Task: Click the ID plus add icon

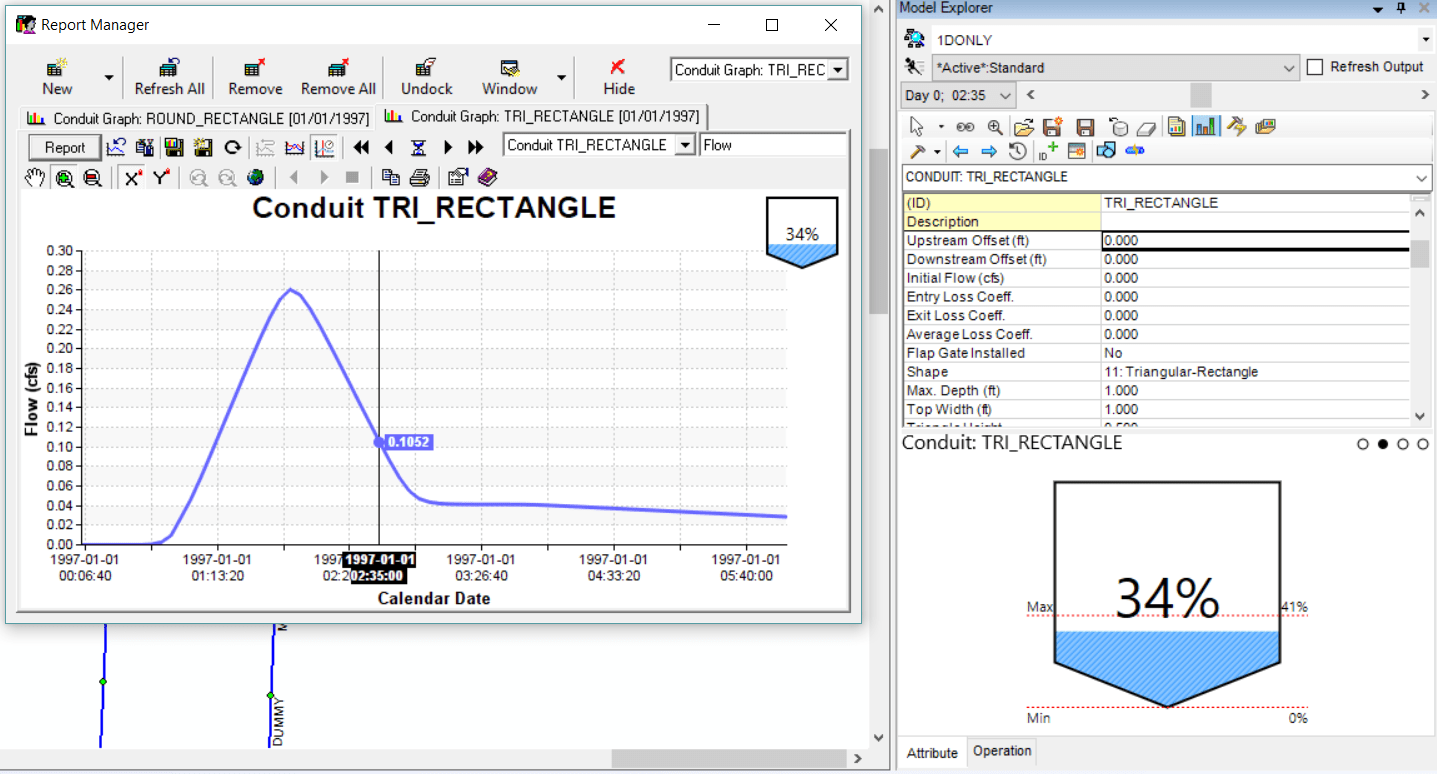Action: 1048,151
